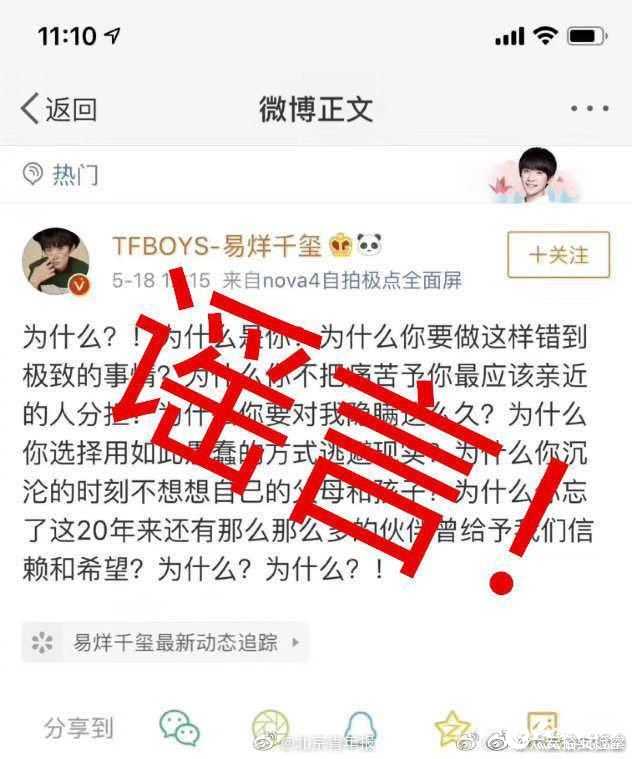The width and height of the screenshot is (632, 759).
Task: Open TFBOYS-易烊千玺 profile name
Action: [217, 245]
